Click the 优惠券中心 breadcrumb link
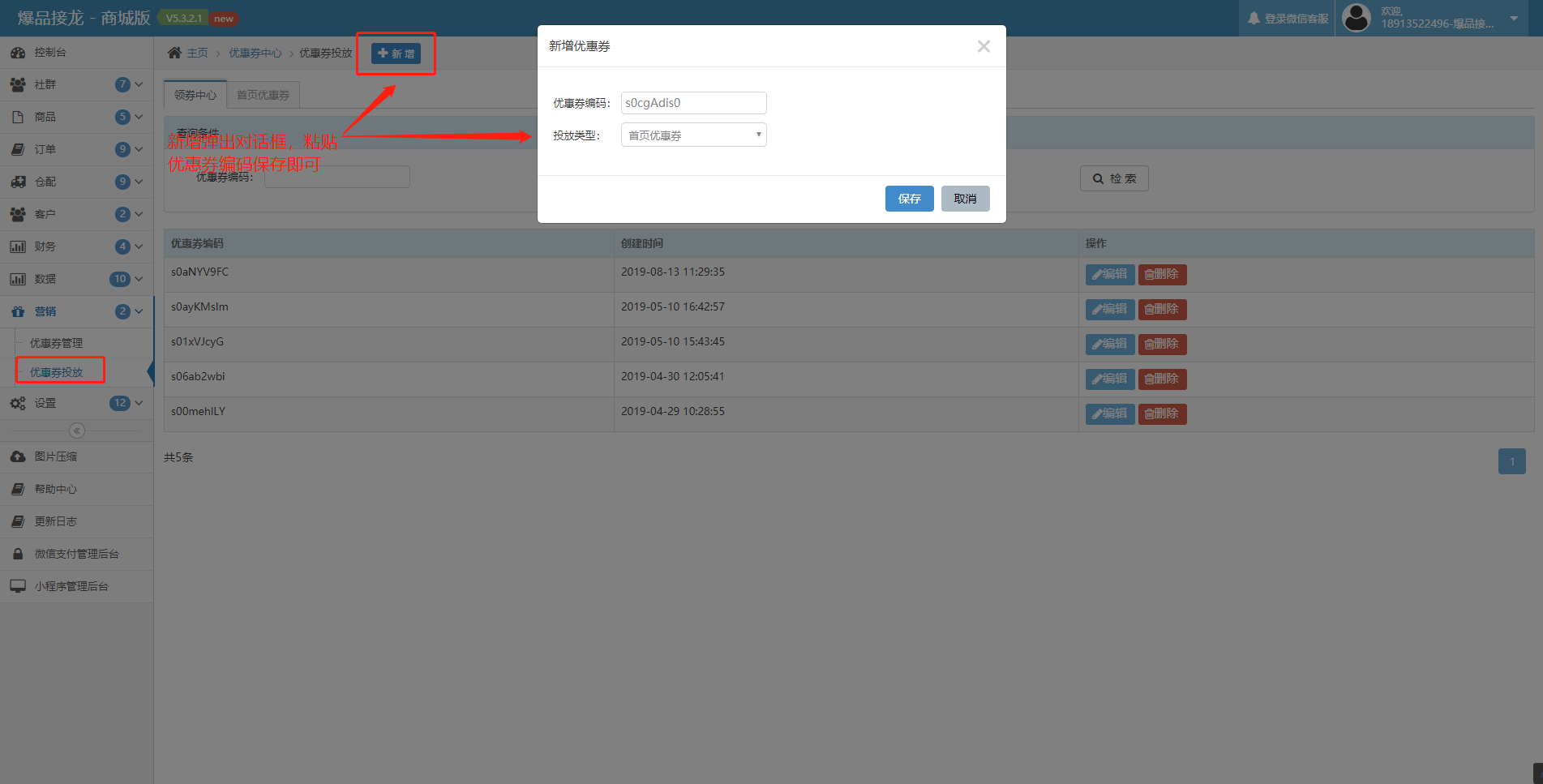The height and width of the screenshot is (784, 1543). 255,53
